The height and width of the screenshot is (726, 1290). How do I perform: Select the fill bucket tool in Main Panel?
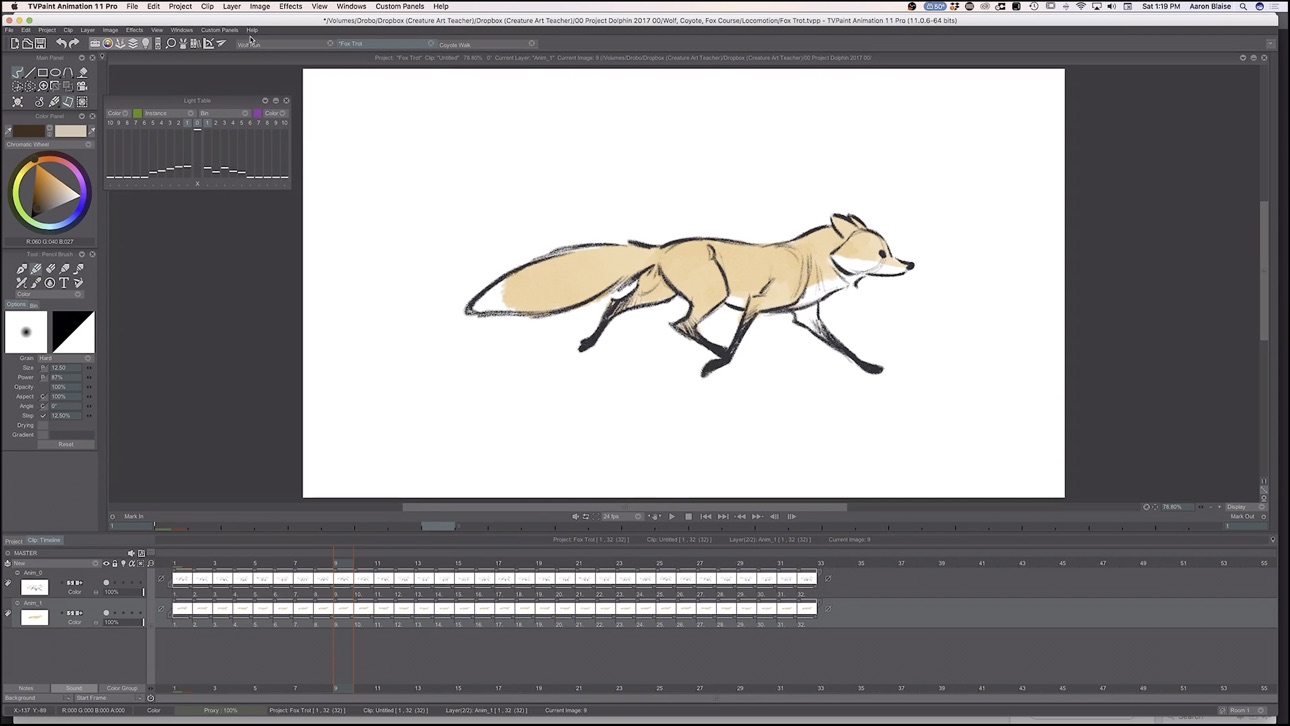(x=83, y=72)
